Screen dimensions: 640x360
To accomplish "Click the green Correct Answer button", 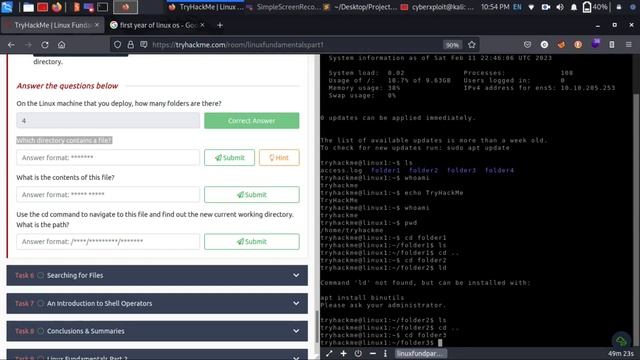I will click(252, 121).
